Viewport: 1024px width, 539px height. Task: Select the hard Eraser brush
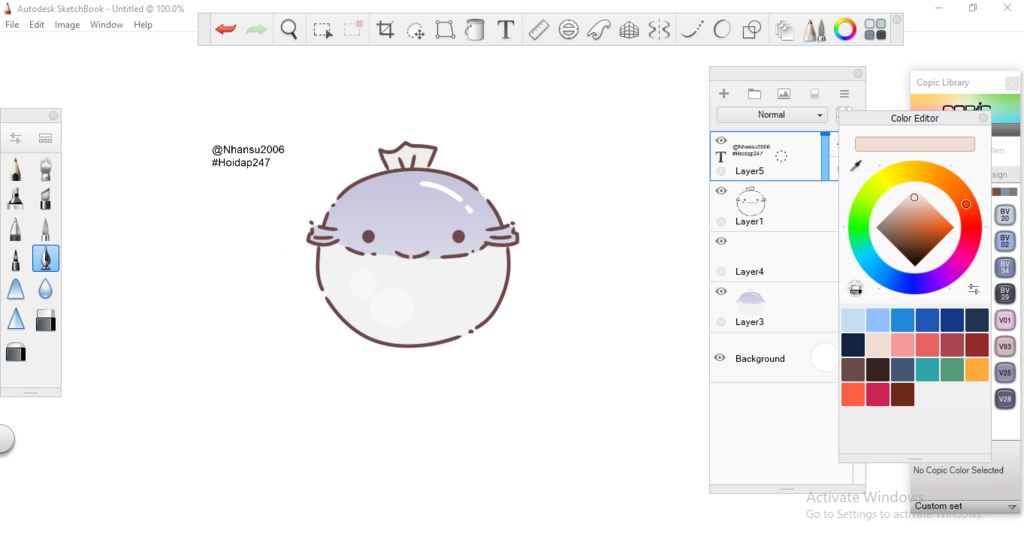pyautogui.click(x=45, y=320)
